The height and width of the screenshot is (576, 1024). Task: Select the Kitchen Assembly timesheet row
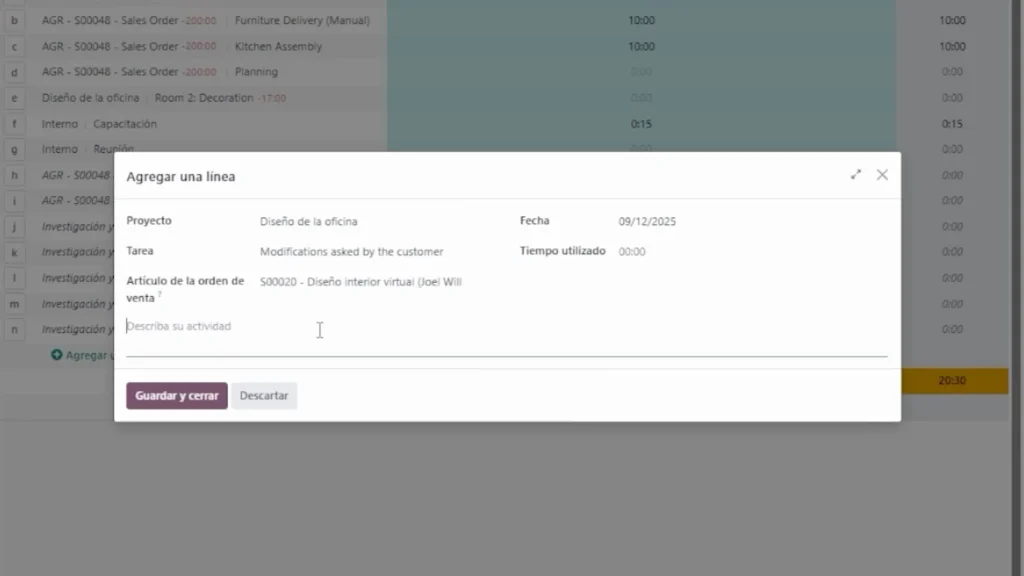point(278,46)
